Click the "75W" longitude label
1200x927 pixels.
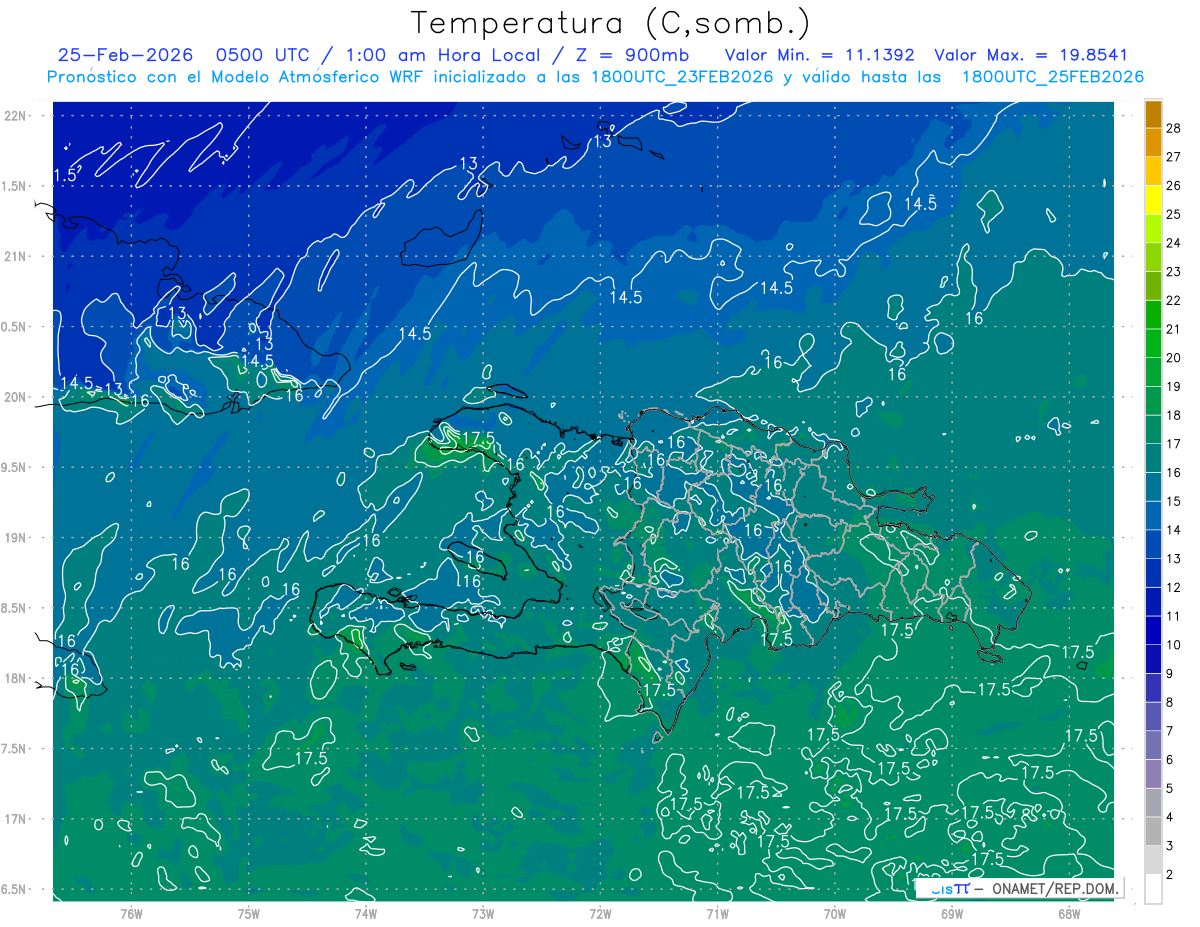click(249, 913)
